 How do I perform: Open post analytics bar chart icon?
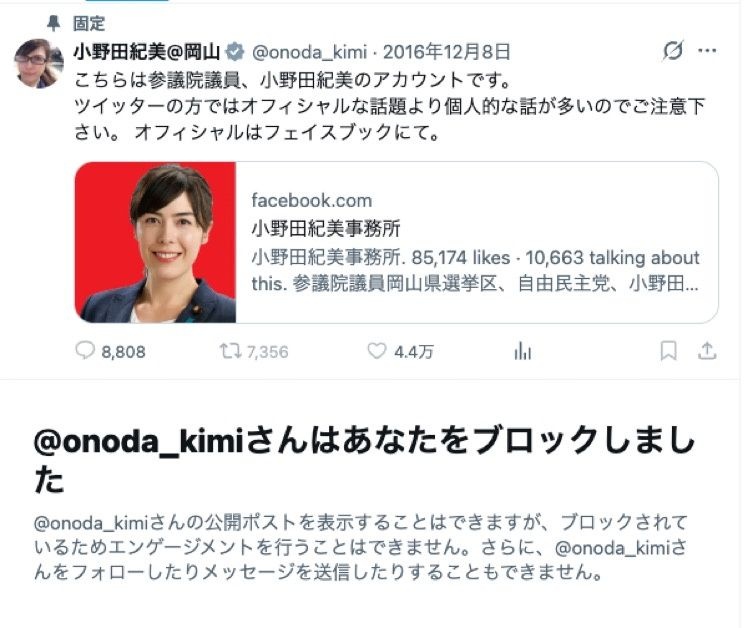523,352
